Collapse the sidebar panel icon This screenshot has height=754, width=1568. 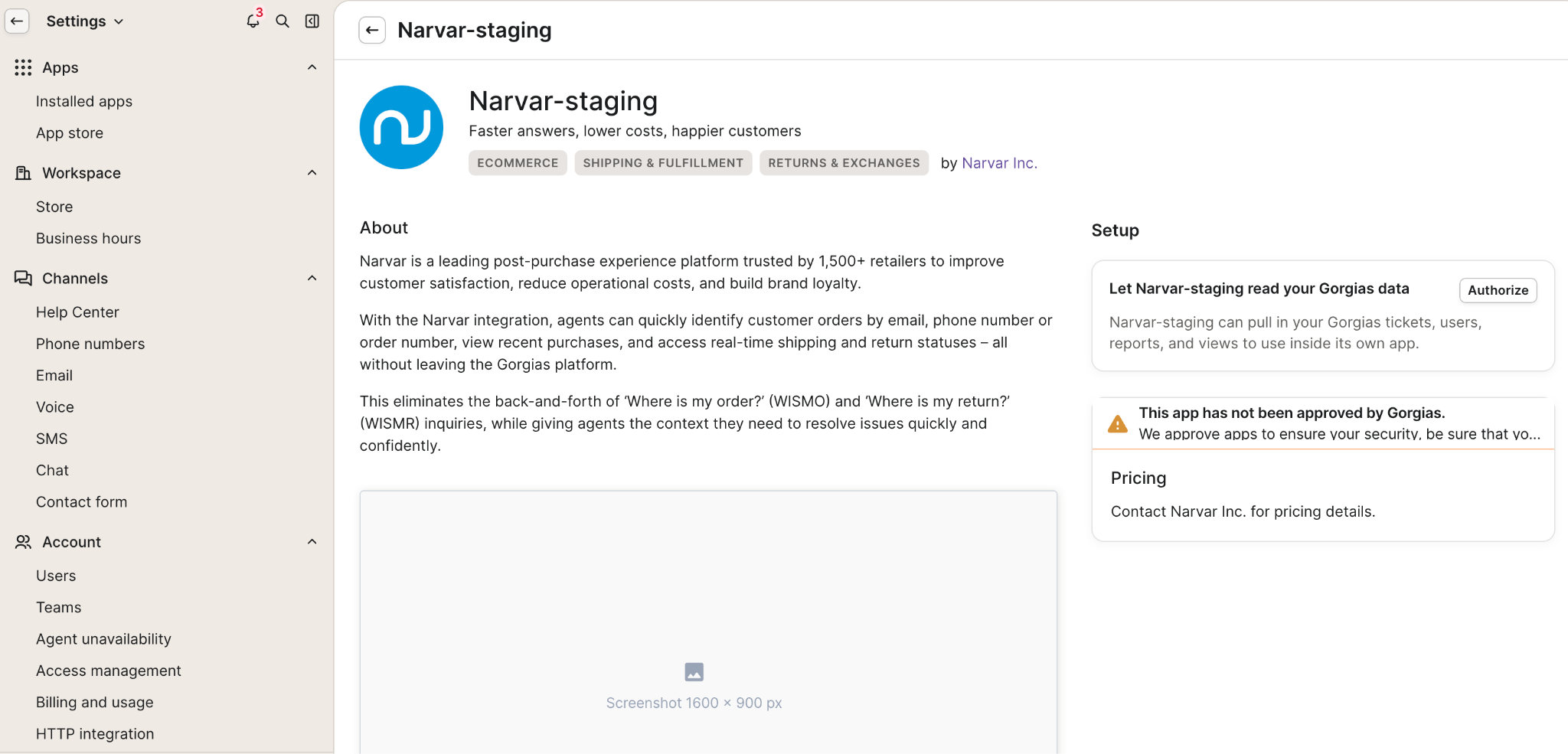[312, 21]
